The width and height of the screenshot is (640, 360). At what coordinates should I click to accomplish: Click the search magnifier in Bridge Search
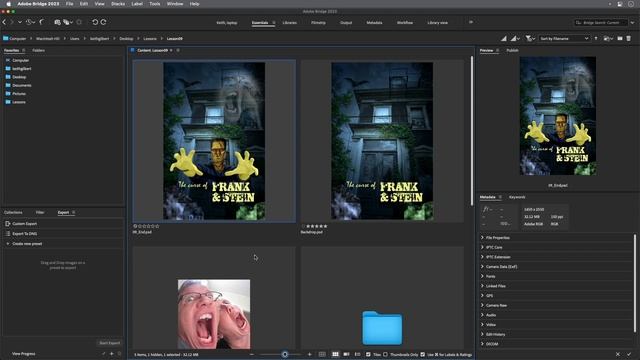[578, 22]
